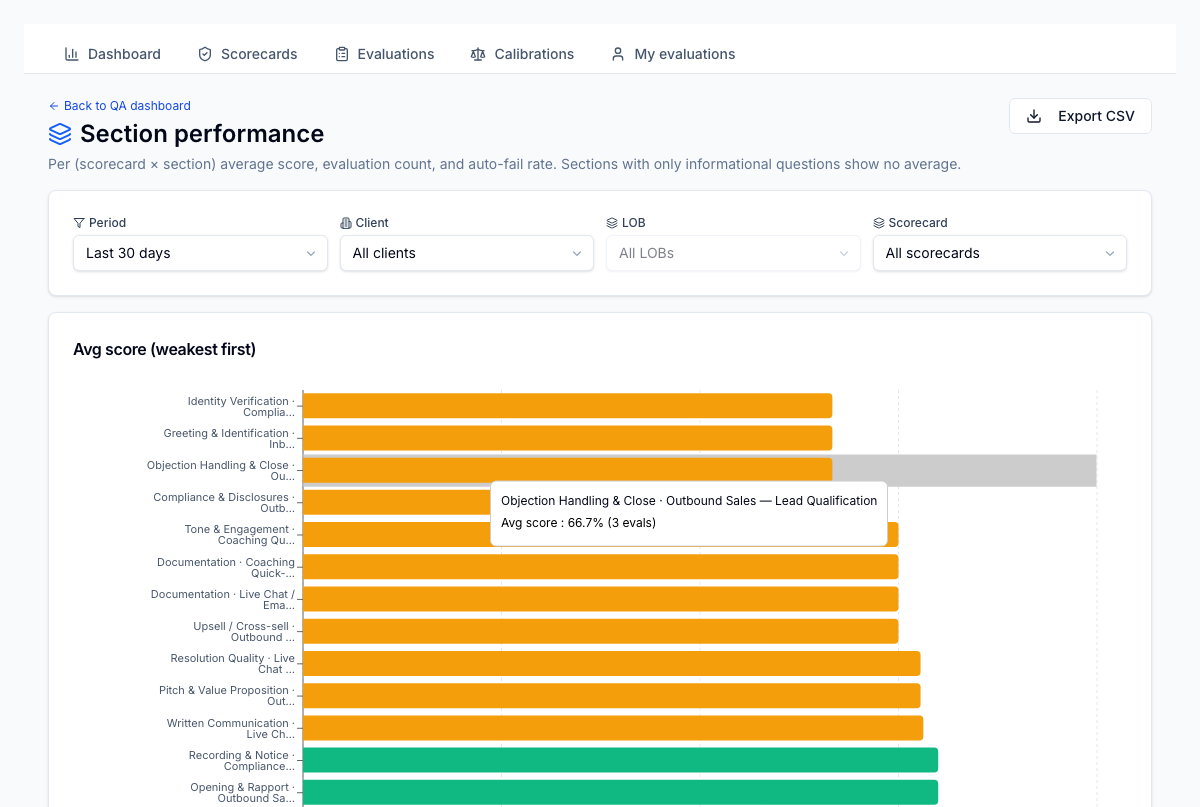Click the Avg score (weakest first) heading

point(164,349)
